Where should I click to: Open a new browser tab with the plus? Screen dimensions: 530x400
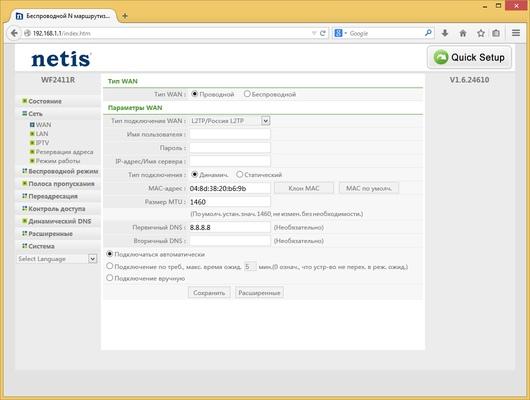click(125, 16)
